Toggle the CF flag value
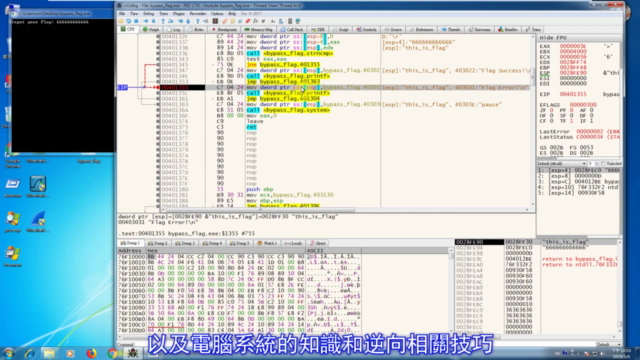The image size is (640, 360). pos(551,121)
